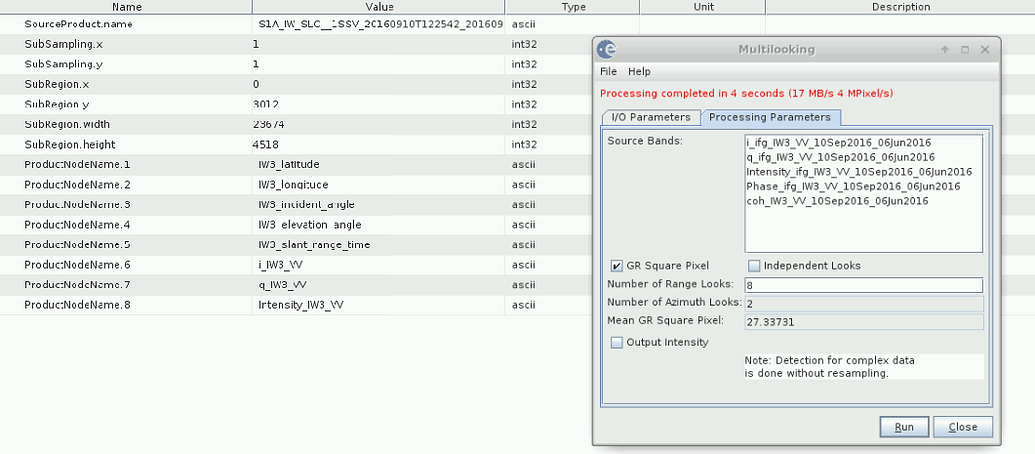Image resolution: width=1035 pixels, height=454 pixels.
Task: Click the SNAP app icon in dialog title bar
Action: (x=606, y=49)
